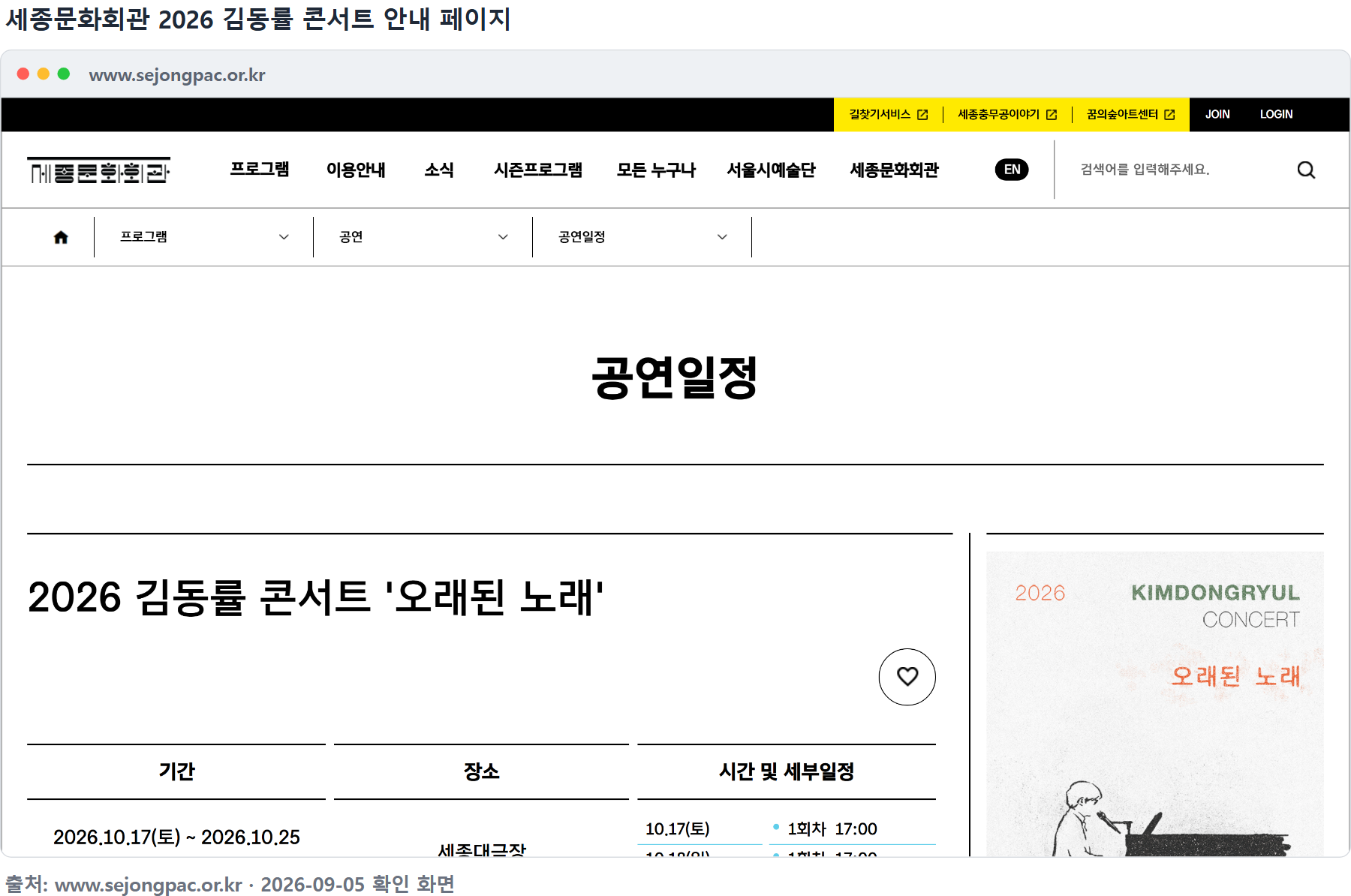Open the 세종충무공이야기 link
Screen dimensions: 1351x896
pyautogui.click(x=1006, y=115)
